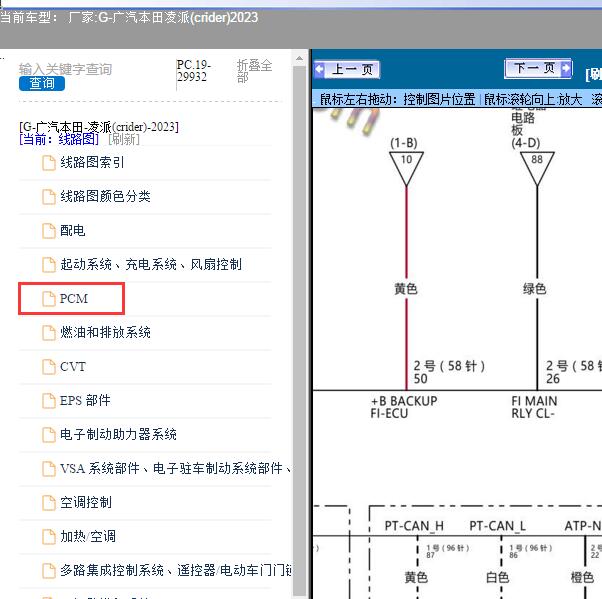Click the +B BACKUP FI-ECU label

(x=404, y=407)
